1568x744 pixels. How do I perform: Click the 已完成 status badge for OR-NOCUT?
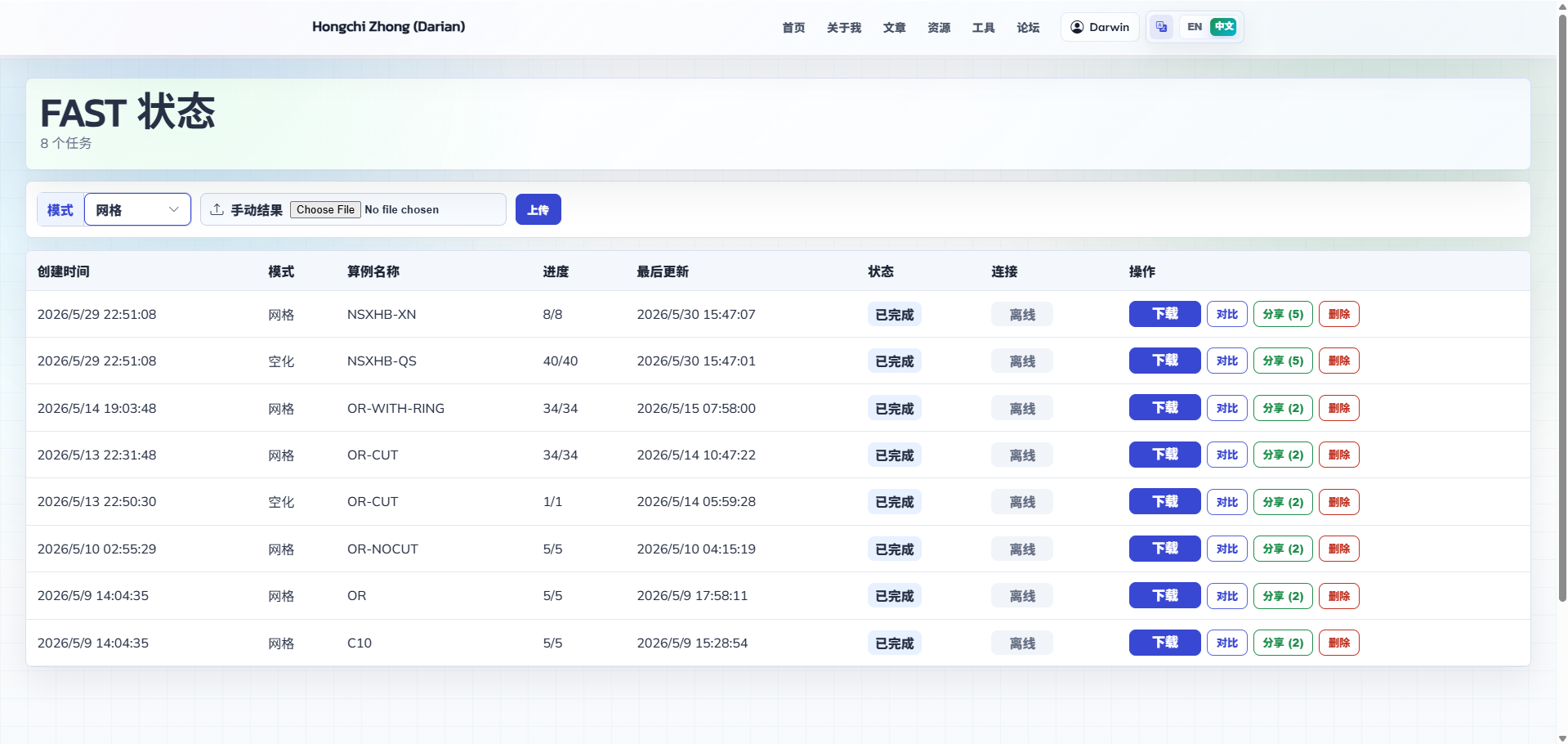point(894,549)
